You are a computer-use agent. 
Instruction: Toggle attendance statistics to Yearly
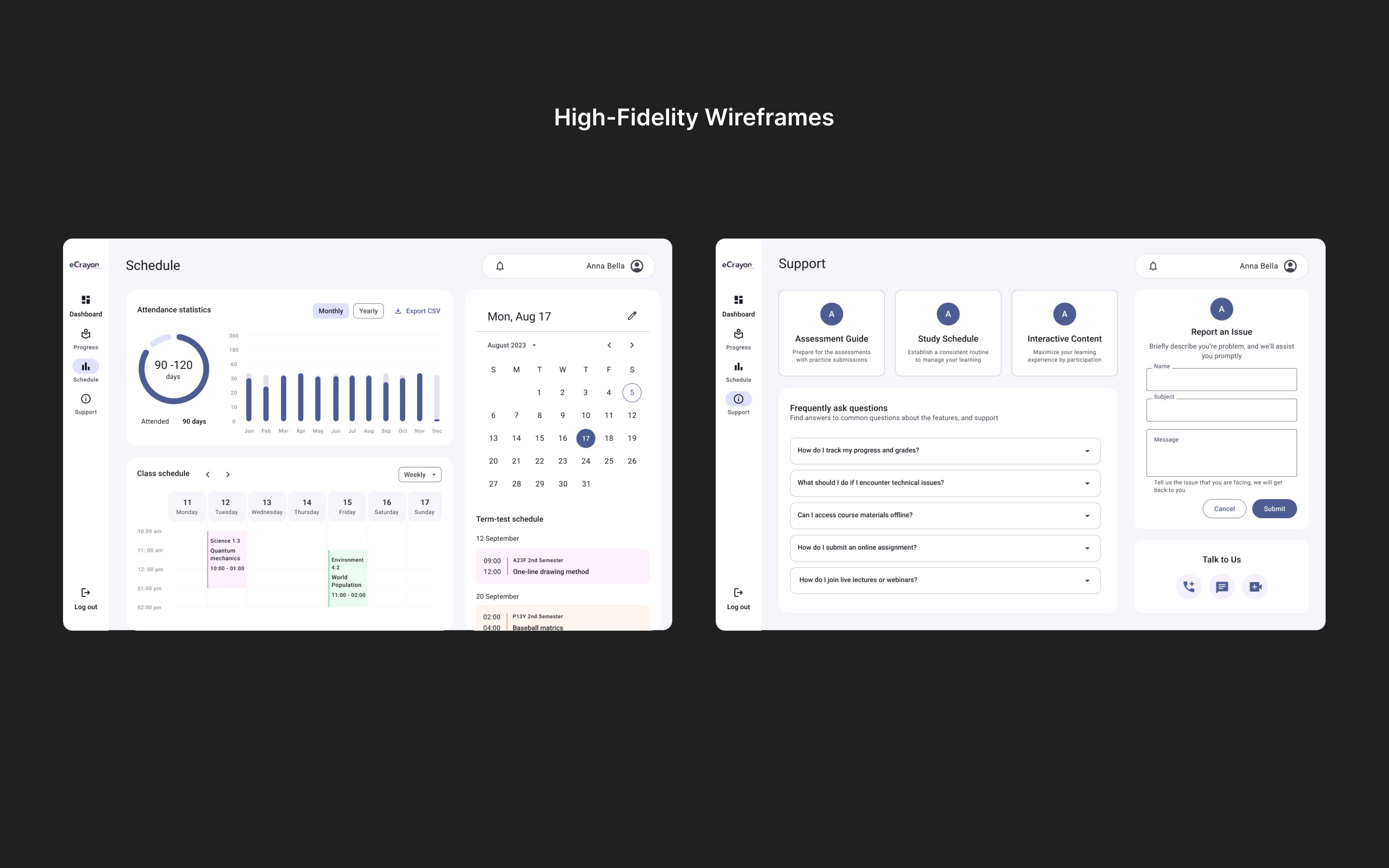tap(368, 311)
